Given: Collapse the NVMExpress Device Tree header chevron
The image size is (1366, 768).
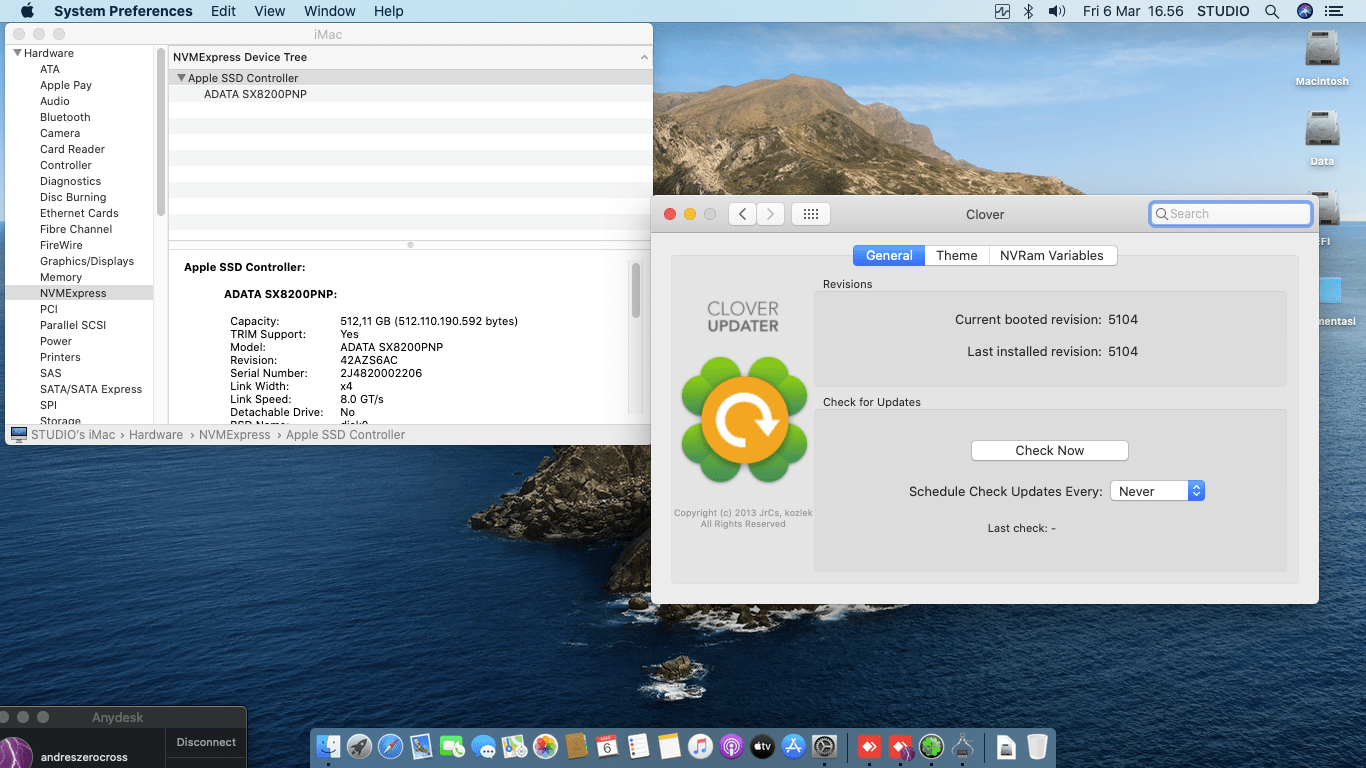Looking at the screenshot, I should click(x=644, y=58).
